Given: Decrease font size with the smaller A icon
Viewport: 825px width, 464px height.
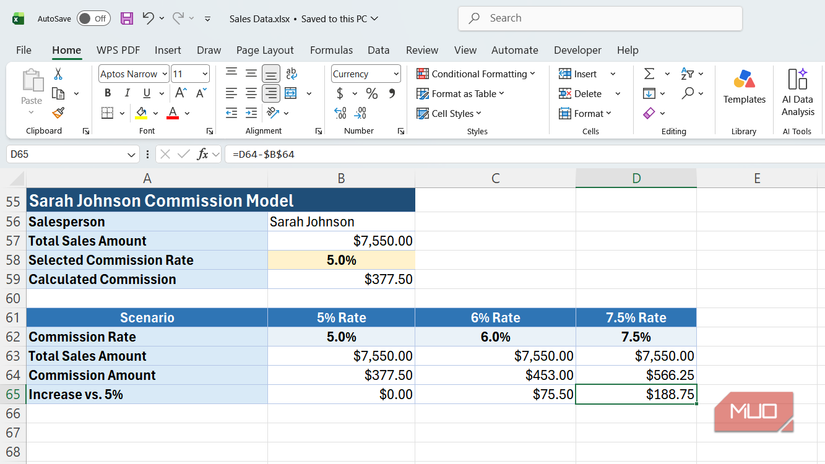Looking at the screenshot, I should pos(201,93).
